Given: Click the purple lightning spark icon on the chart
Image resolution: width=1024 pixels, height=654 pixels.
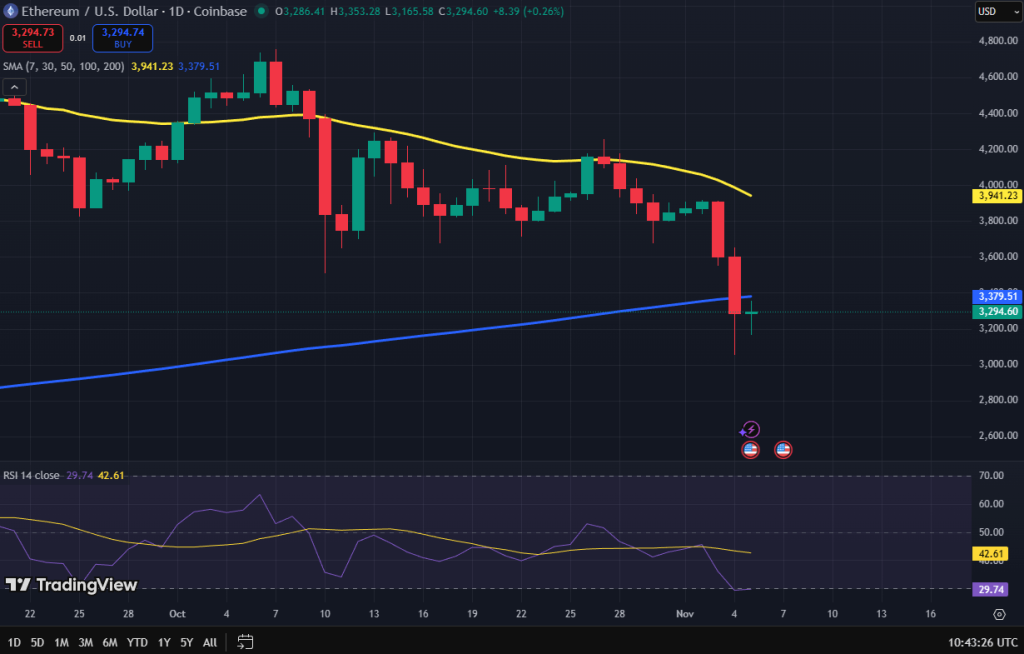Looking at the screenshot, I should 749,430.
